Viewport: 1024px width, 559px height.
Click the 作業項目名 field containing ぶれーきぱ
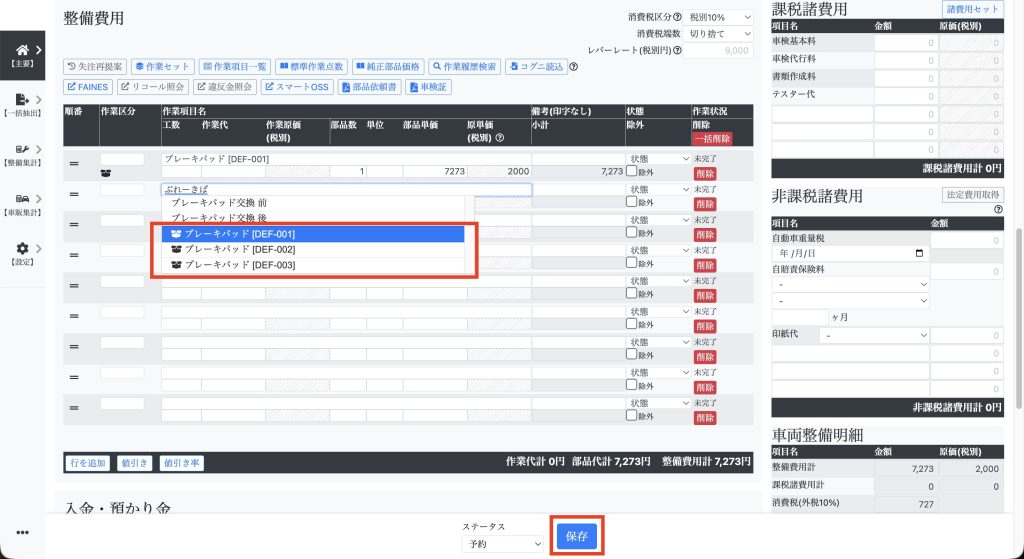click(347, 189)
